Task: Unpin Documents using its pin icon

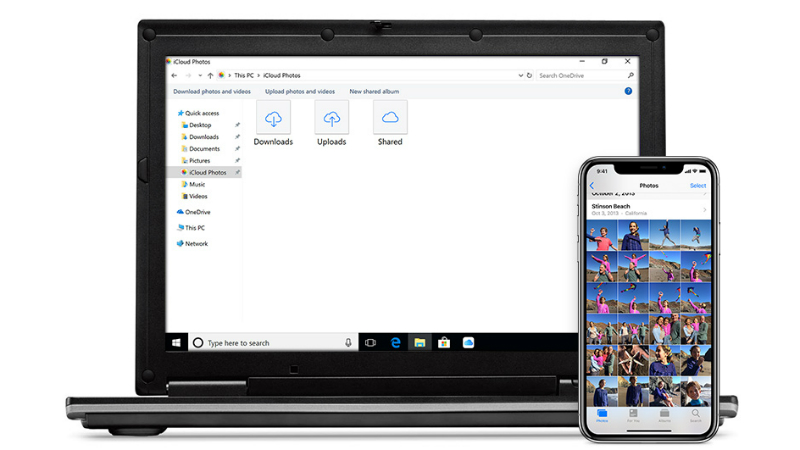Action: [x=237, y=149]
